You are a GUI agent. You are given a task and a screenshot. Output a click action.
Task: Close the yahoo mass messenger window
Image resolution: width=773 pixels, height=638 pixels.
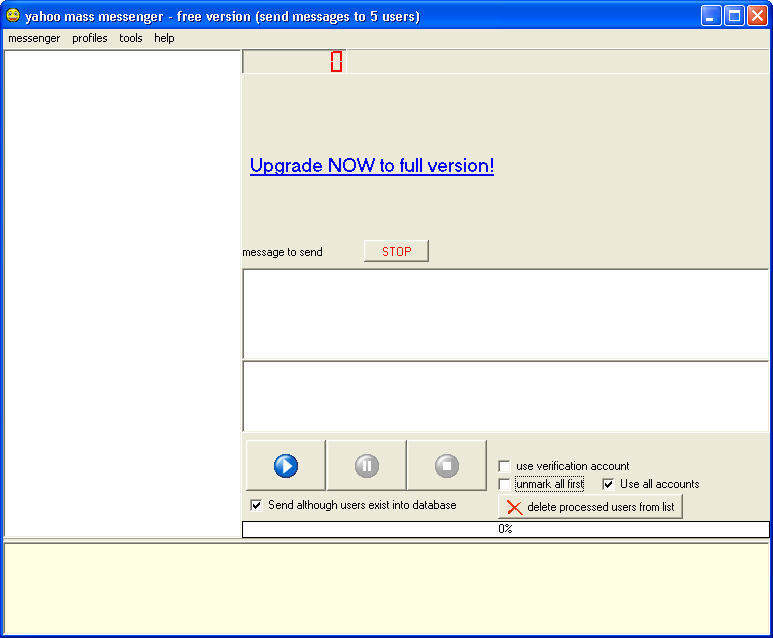757,16
